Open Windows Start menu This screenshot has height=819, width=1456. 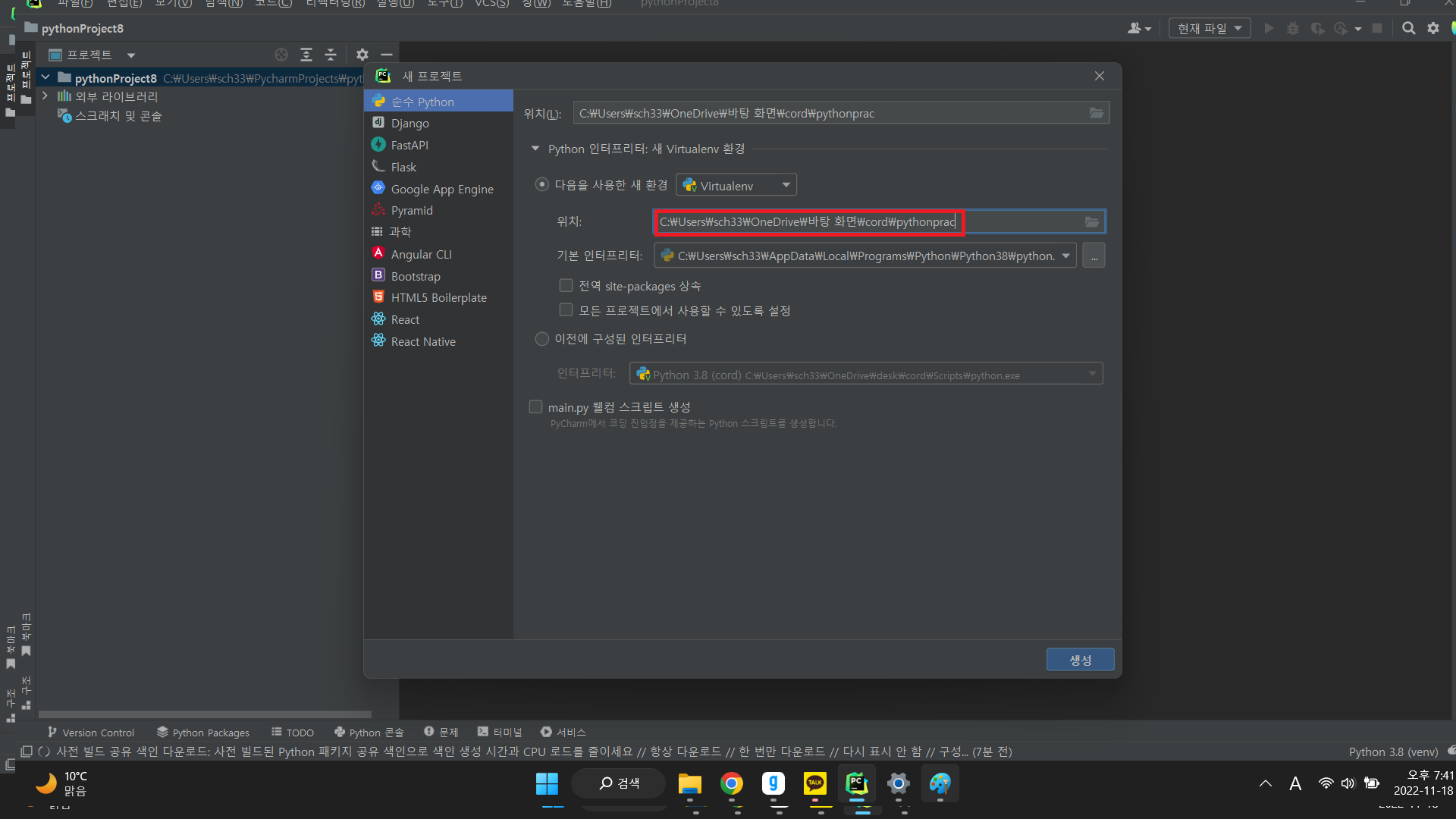click(547, 783)
